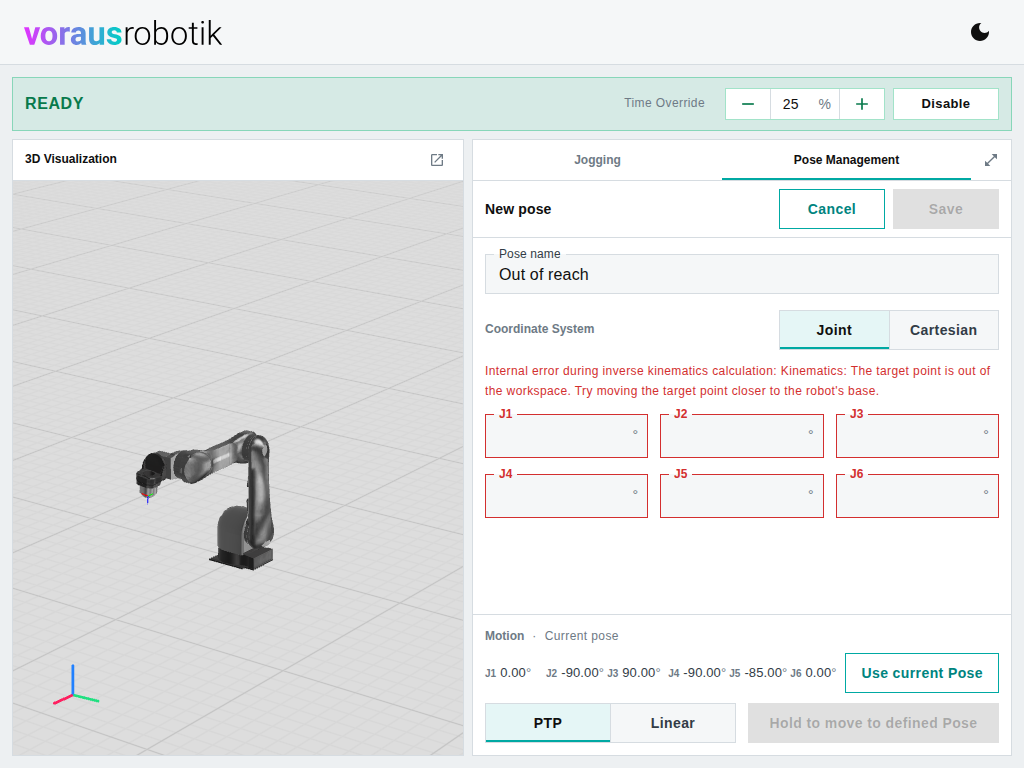Click the New pose heading
This screenshot has width=1024, height=768.
(x=518, y=209)
